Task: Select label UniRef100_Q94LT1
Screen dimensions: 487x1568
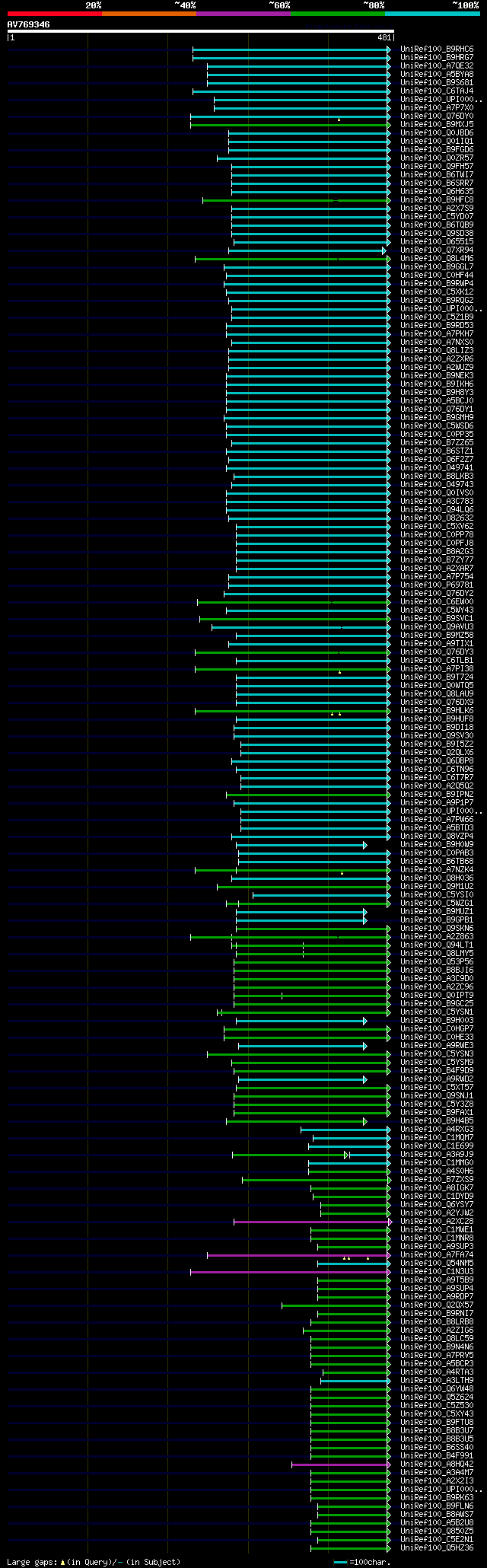Action: (437, 945)
